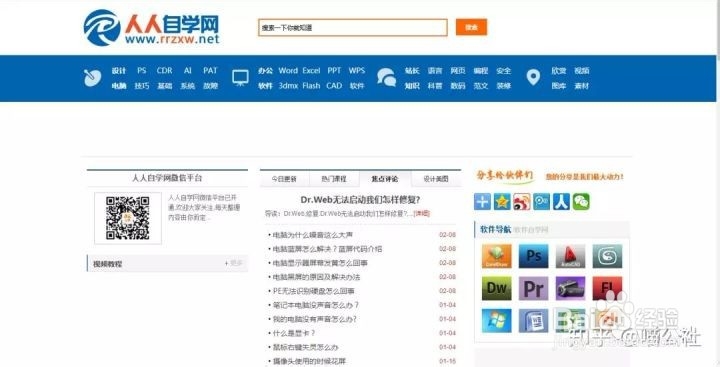Open article 电脑蓝屏怎么解决？蓝屏代码介绍

(x=327, y=249)
